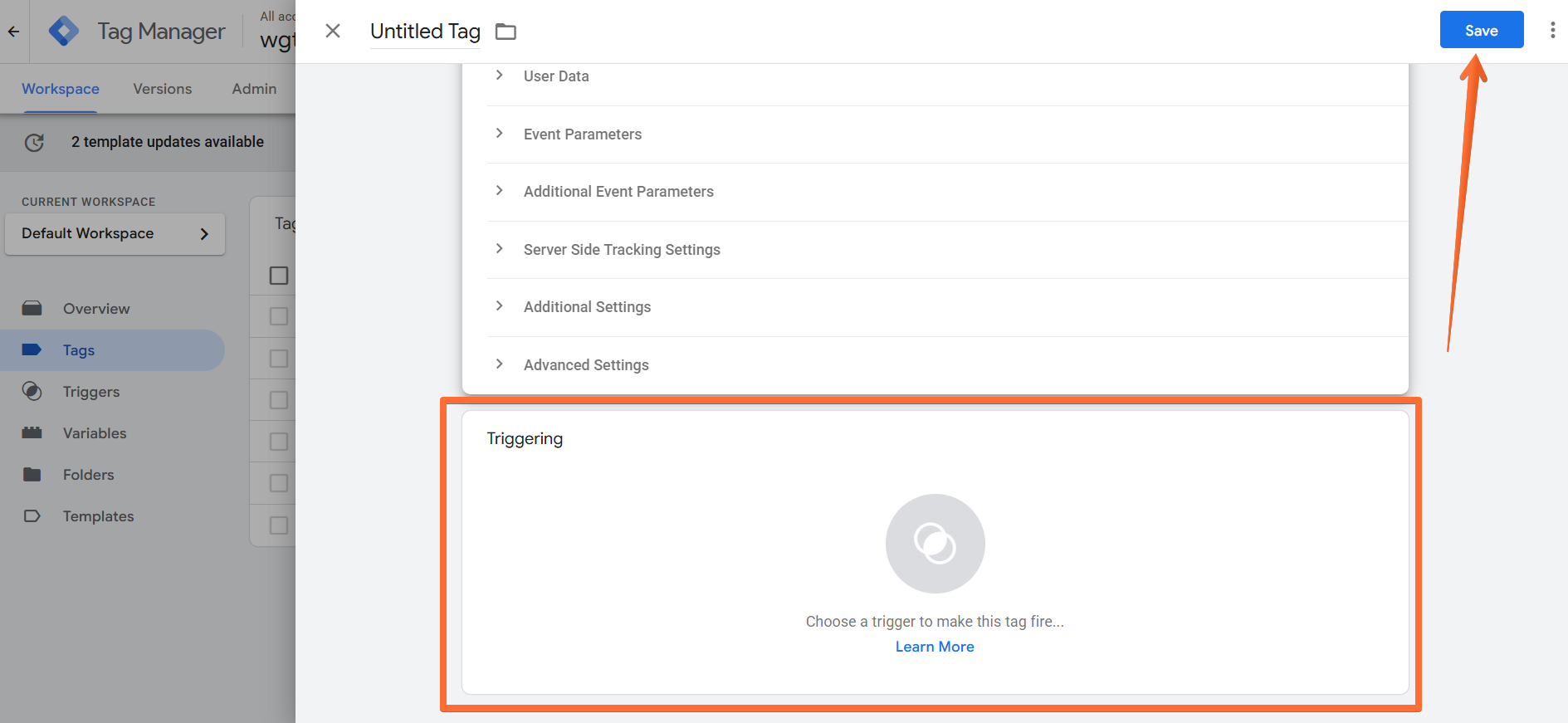Toggle the select-all checkbox in tags table header

279,276
